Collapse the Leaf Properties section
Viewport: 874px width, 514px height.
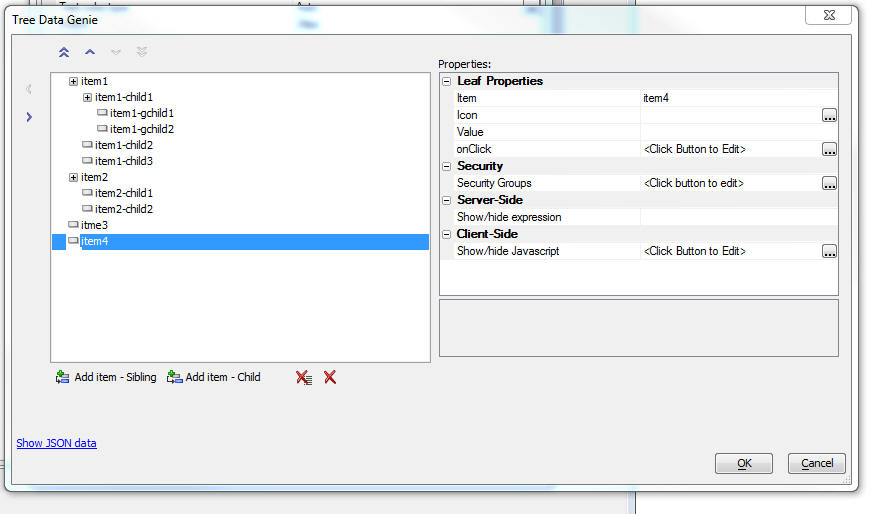[446, 81]
